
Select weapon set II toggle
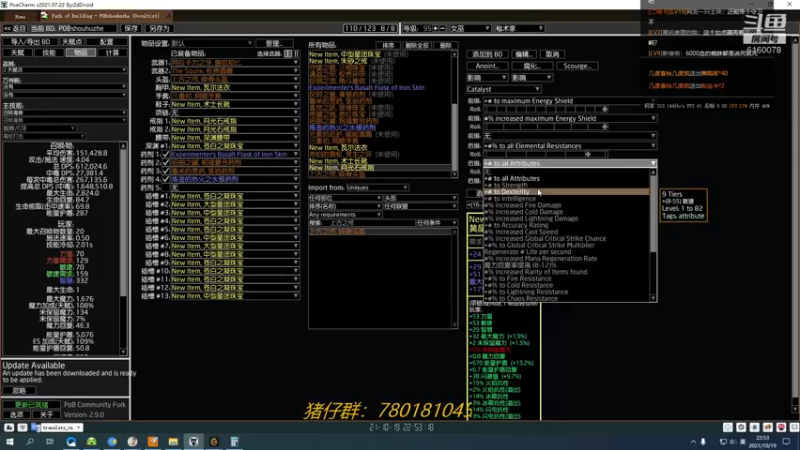pyautogui.click(x=296, y=54)
